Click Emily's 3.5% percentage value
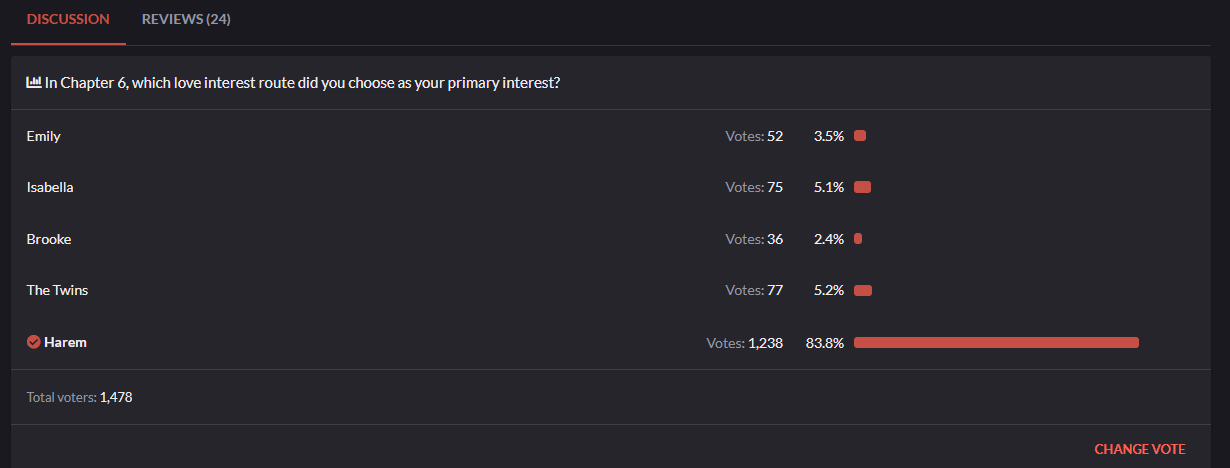Image resolution: width=1230 pixels, height=468 pixels. 829,136
